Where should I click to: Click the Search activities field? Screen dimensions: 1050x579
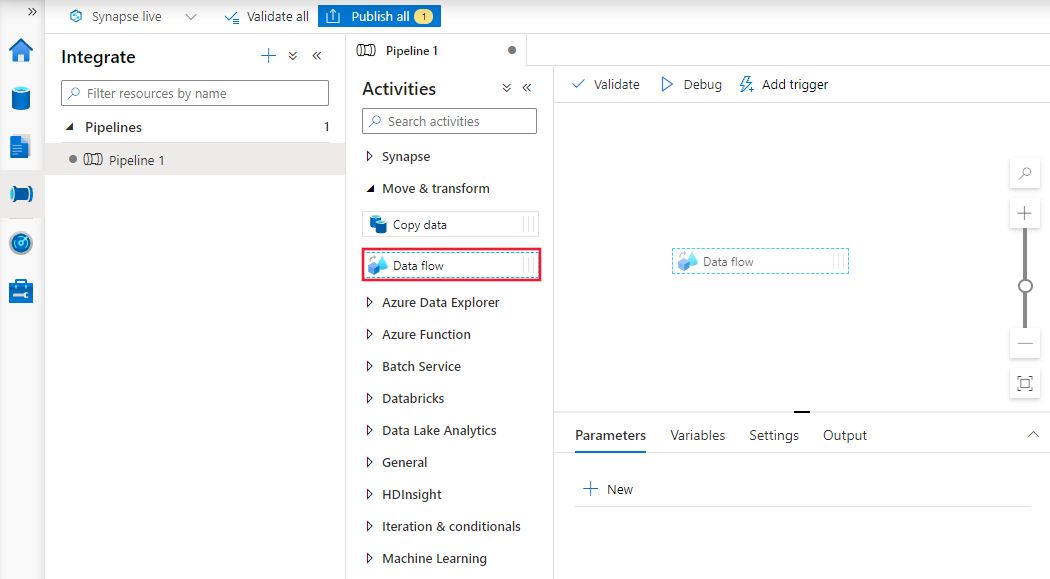point(449,120)
